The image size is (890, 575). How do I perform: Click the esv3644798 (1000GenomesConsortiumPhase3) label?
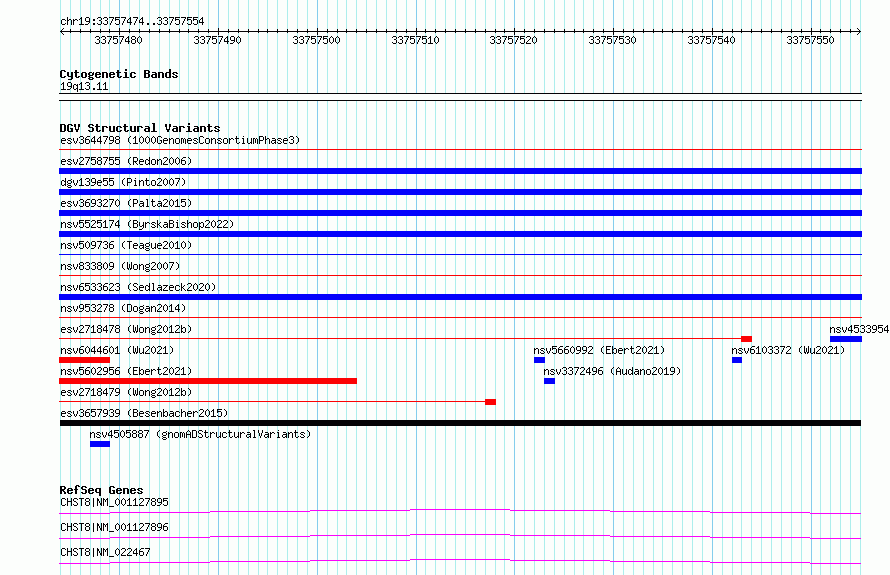coord(180,140)
